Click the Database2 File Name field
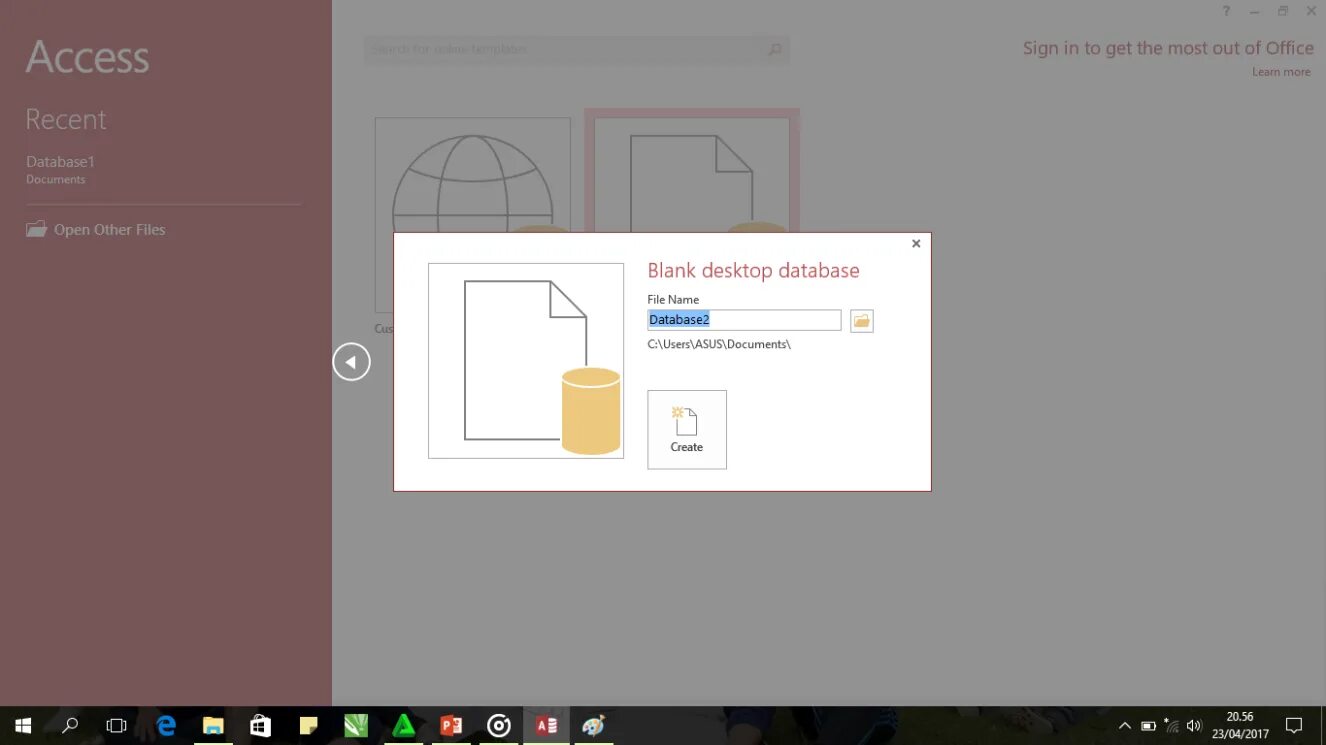The width and height of the screenshot is (1326, 745). coord(744,320)
